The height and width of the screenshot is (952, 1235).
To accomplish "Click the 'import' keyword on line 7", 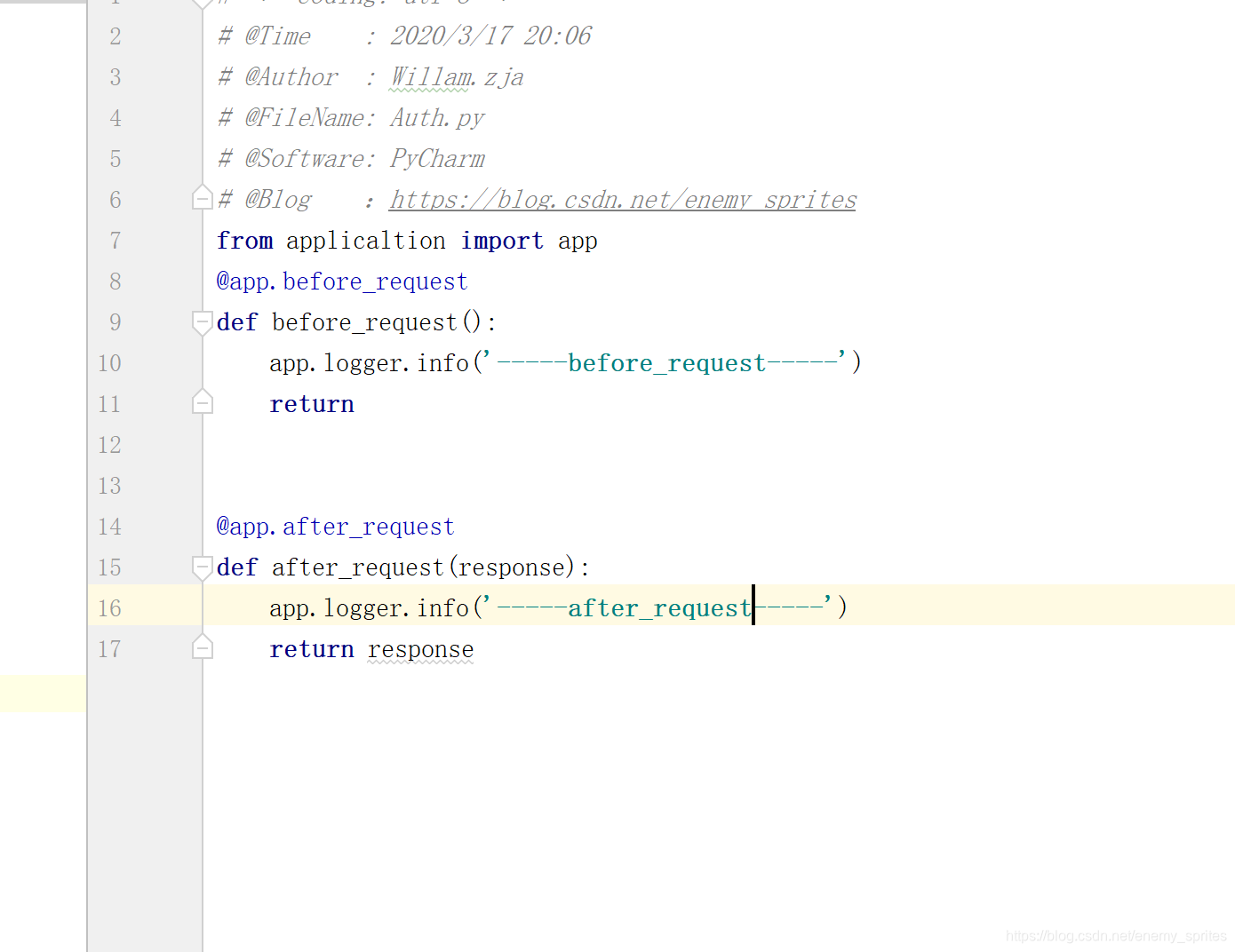I will (502, 241).
